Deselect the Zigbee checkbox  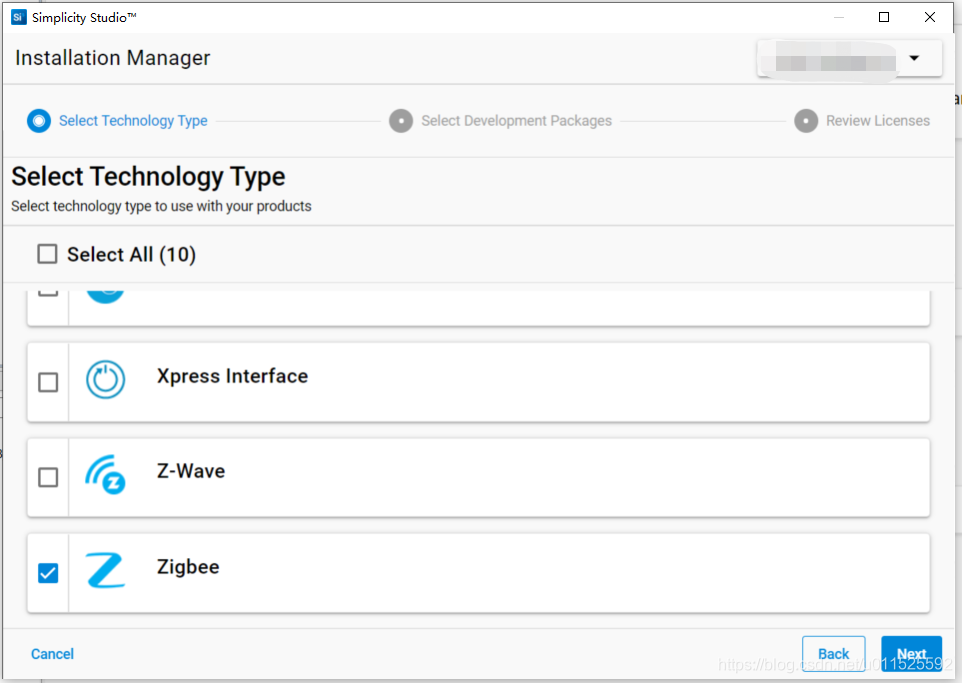click(47, 573)
